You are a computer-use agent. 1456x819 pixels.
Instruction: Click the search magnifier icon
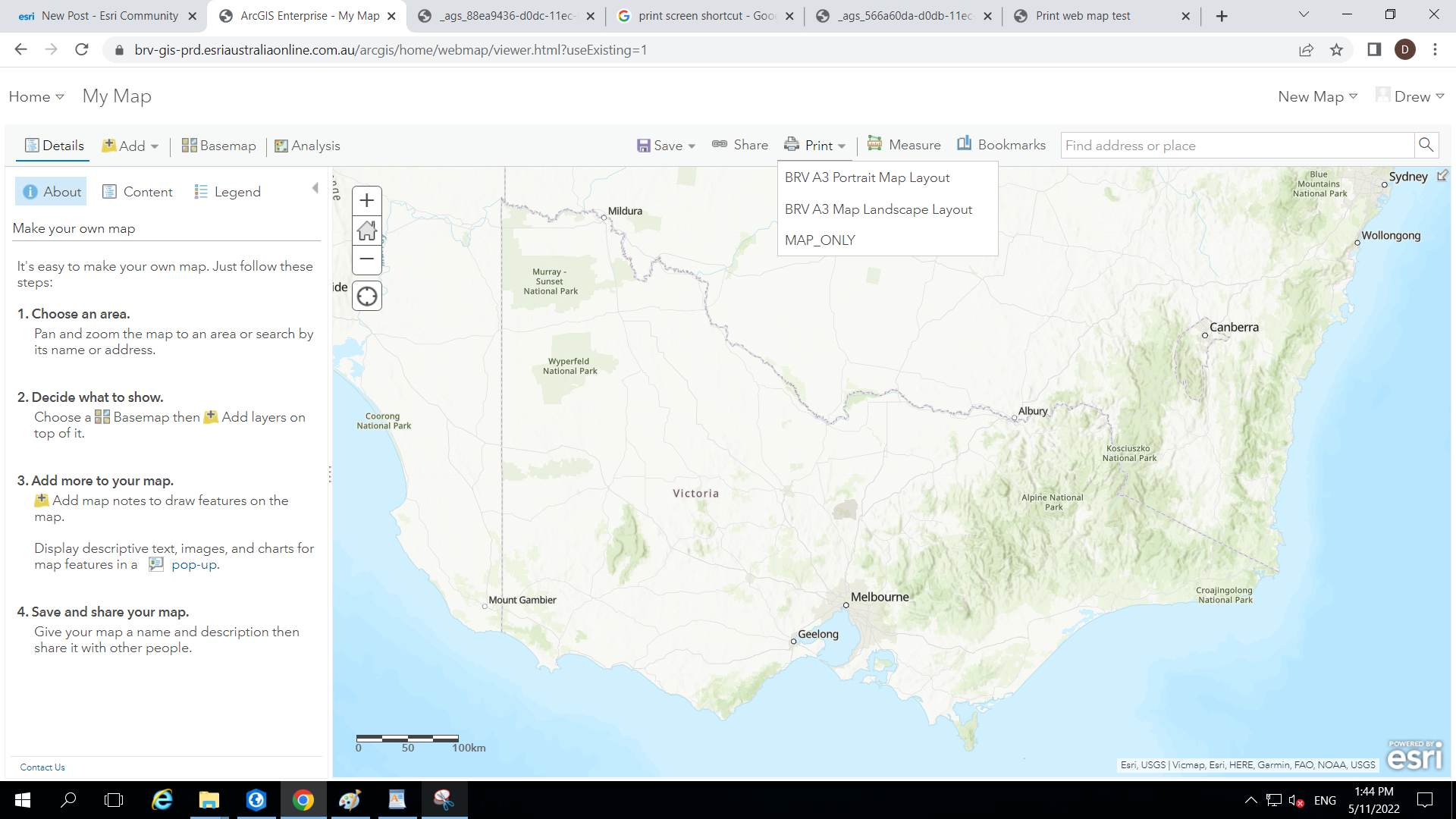pyautogui.click(x=1426, y=145)
